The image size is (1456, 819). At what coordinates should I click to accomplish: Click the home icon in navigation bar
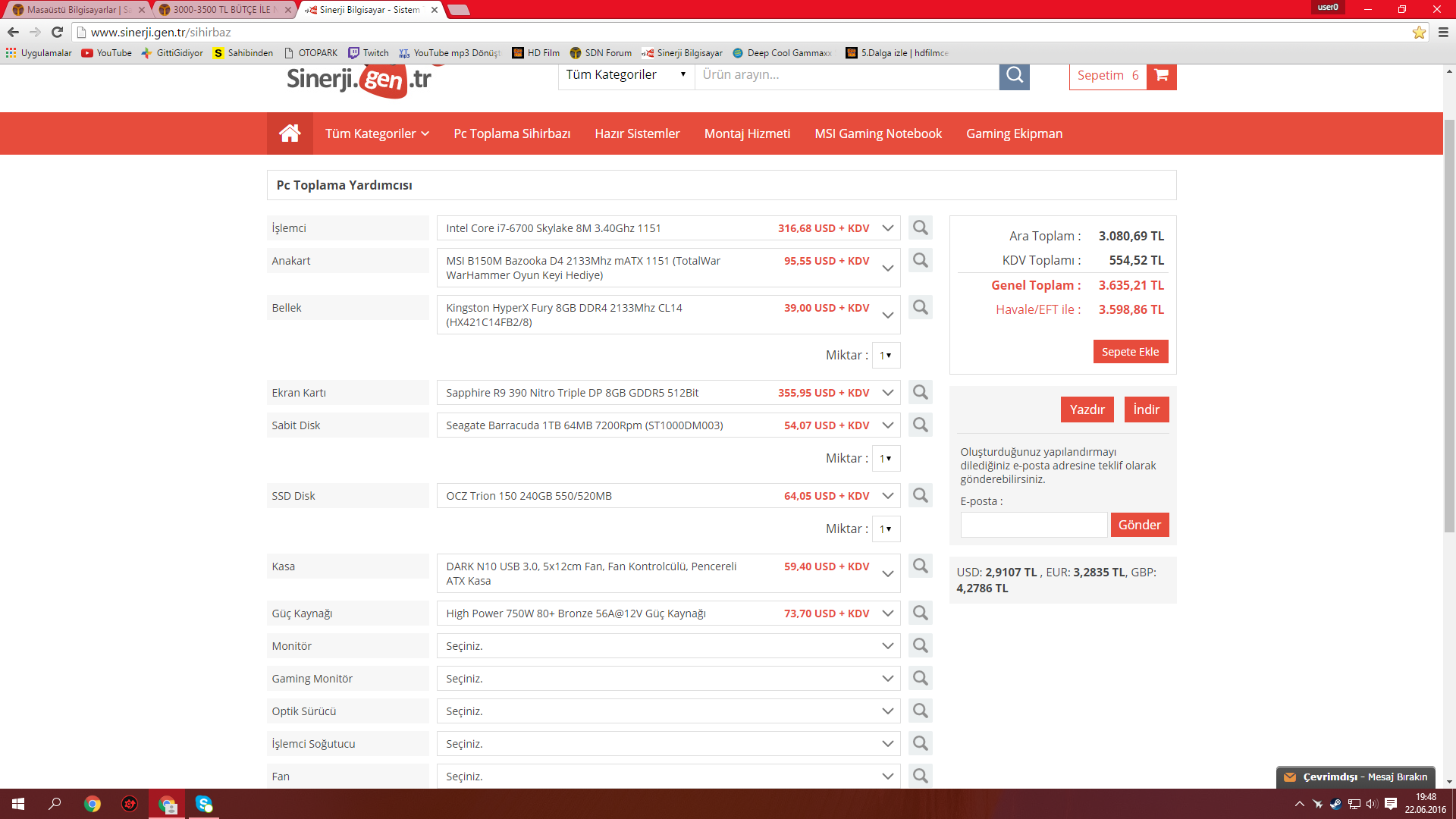[x=290, y=133]
